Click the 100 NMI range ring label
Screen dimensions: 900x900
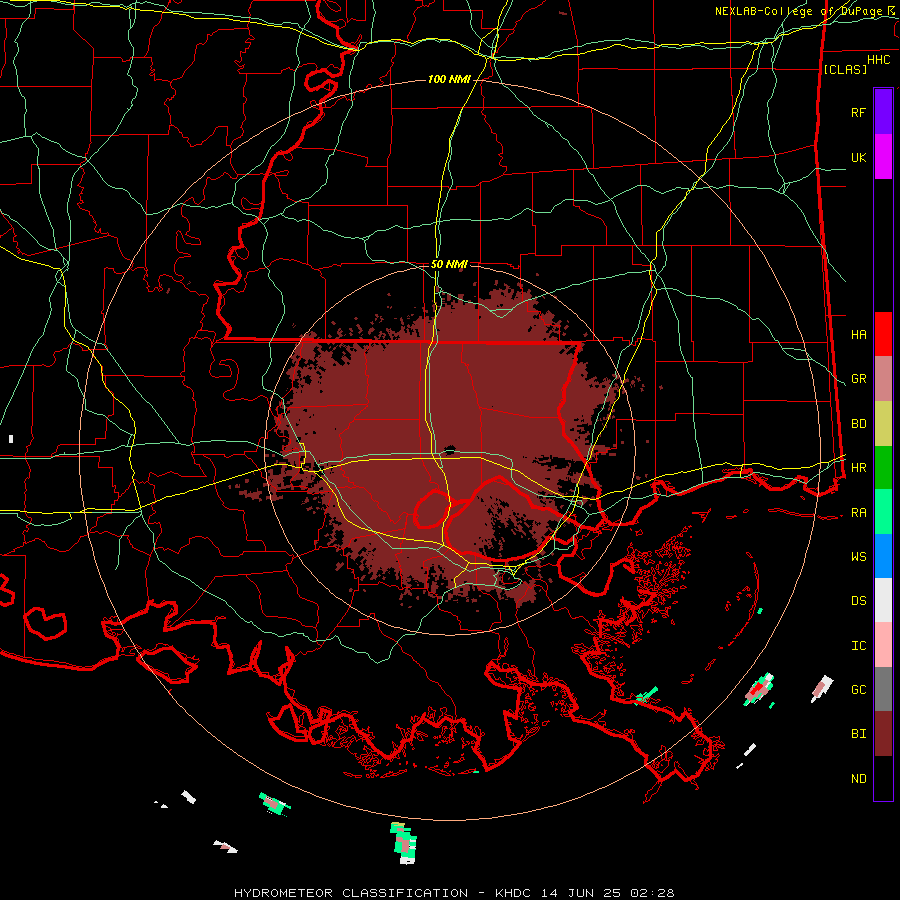449,79
